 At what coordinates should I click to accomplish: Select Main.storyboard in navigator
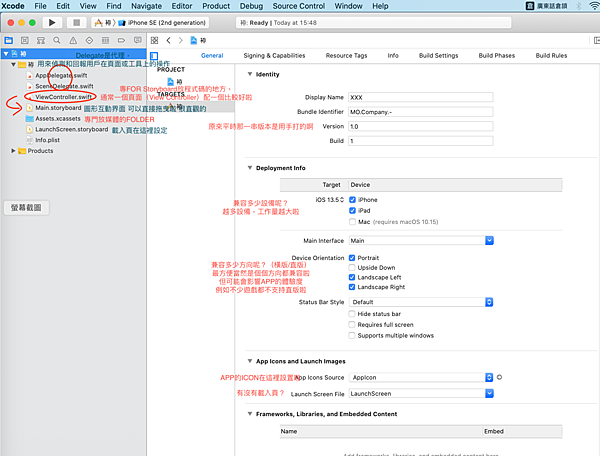58,108
